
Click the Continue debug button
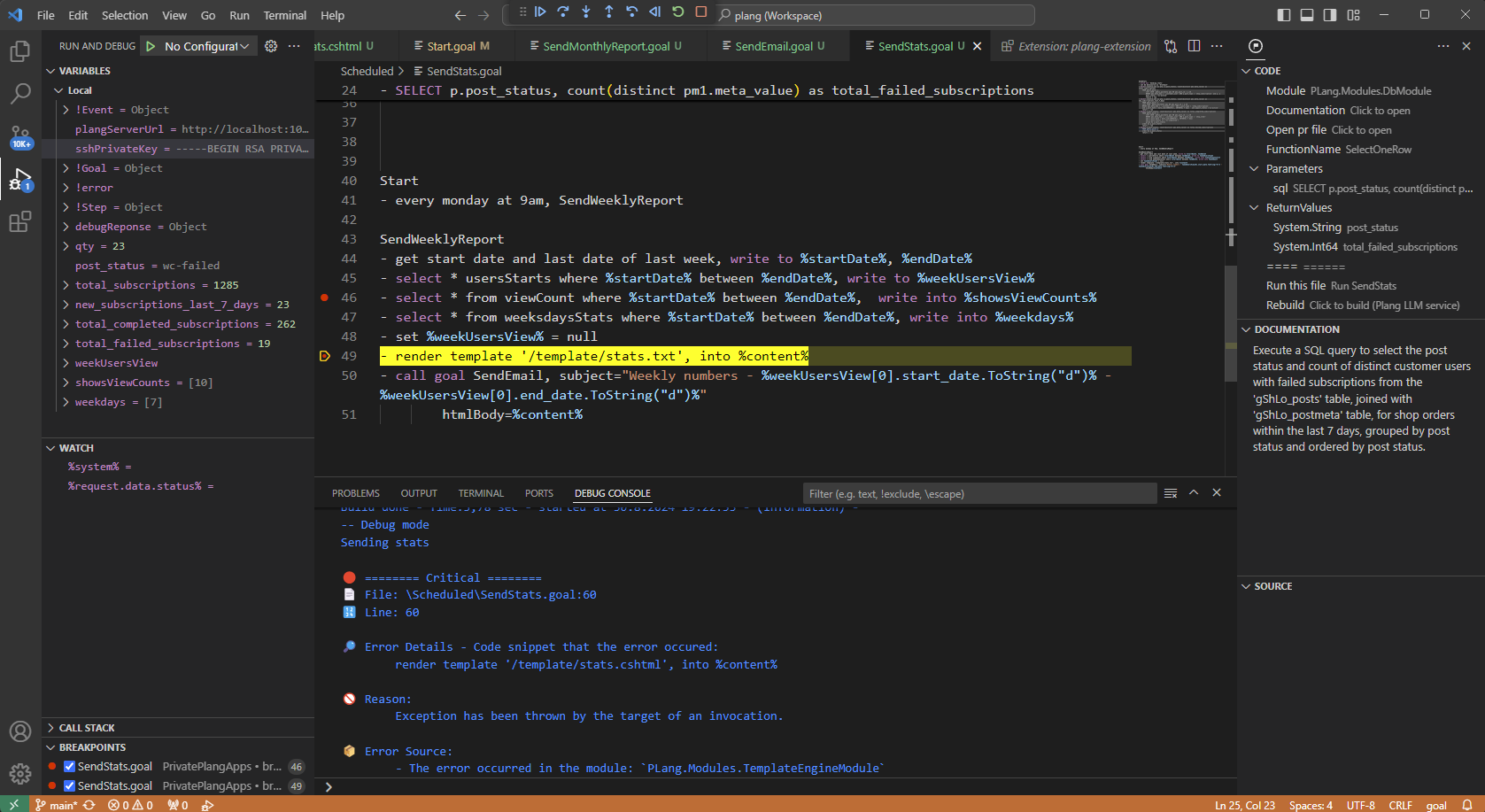(x=540, y=12)
